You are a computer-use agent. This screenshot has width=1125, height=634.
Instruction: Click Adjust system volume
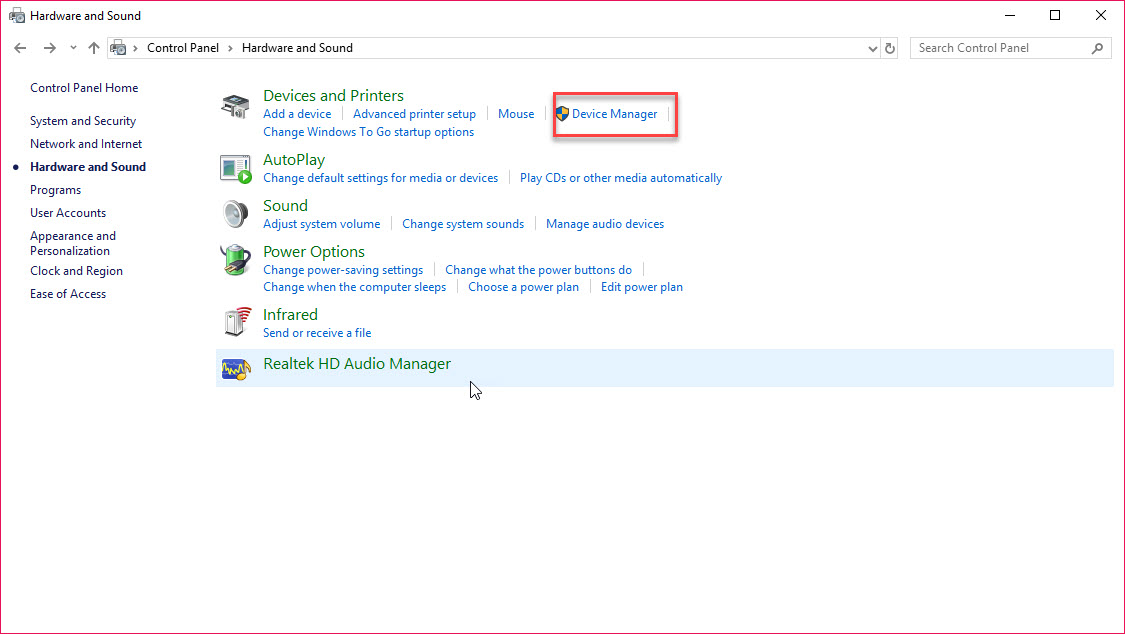(321, 223)
